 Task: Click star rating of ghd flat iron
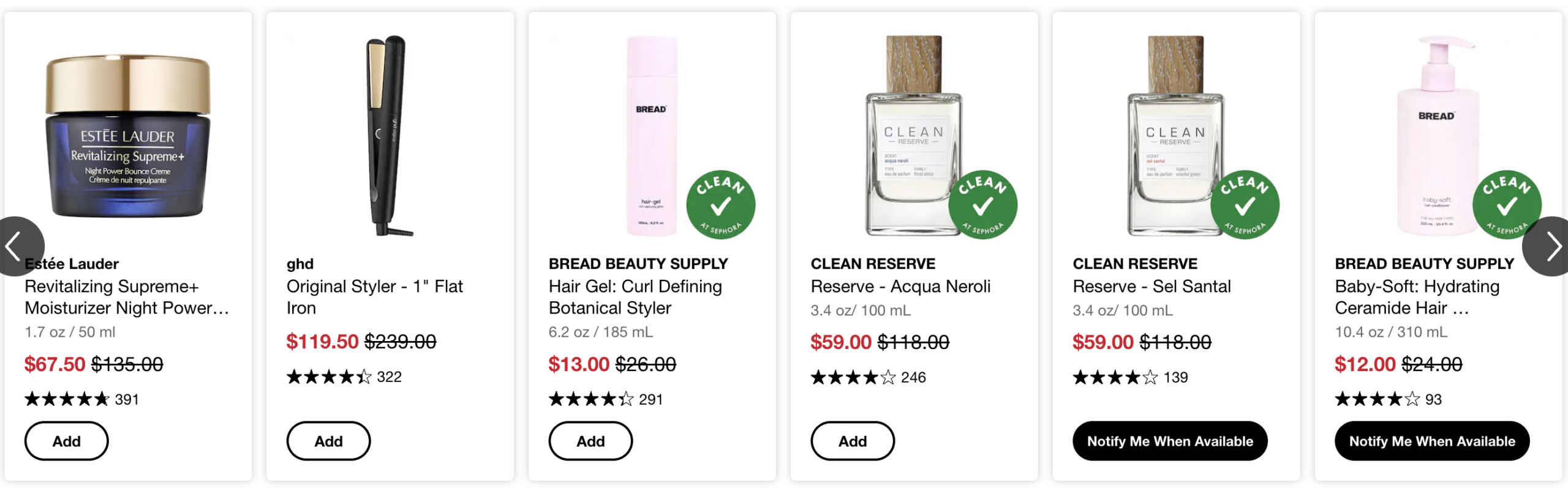click(329, 377)
